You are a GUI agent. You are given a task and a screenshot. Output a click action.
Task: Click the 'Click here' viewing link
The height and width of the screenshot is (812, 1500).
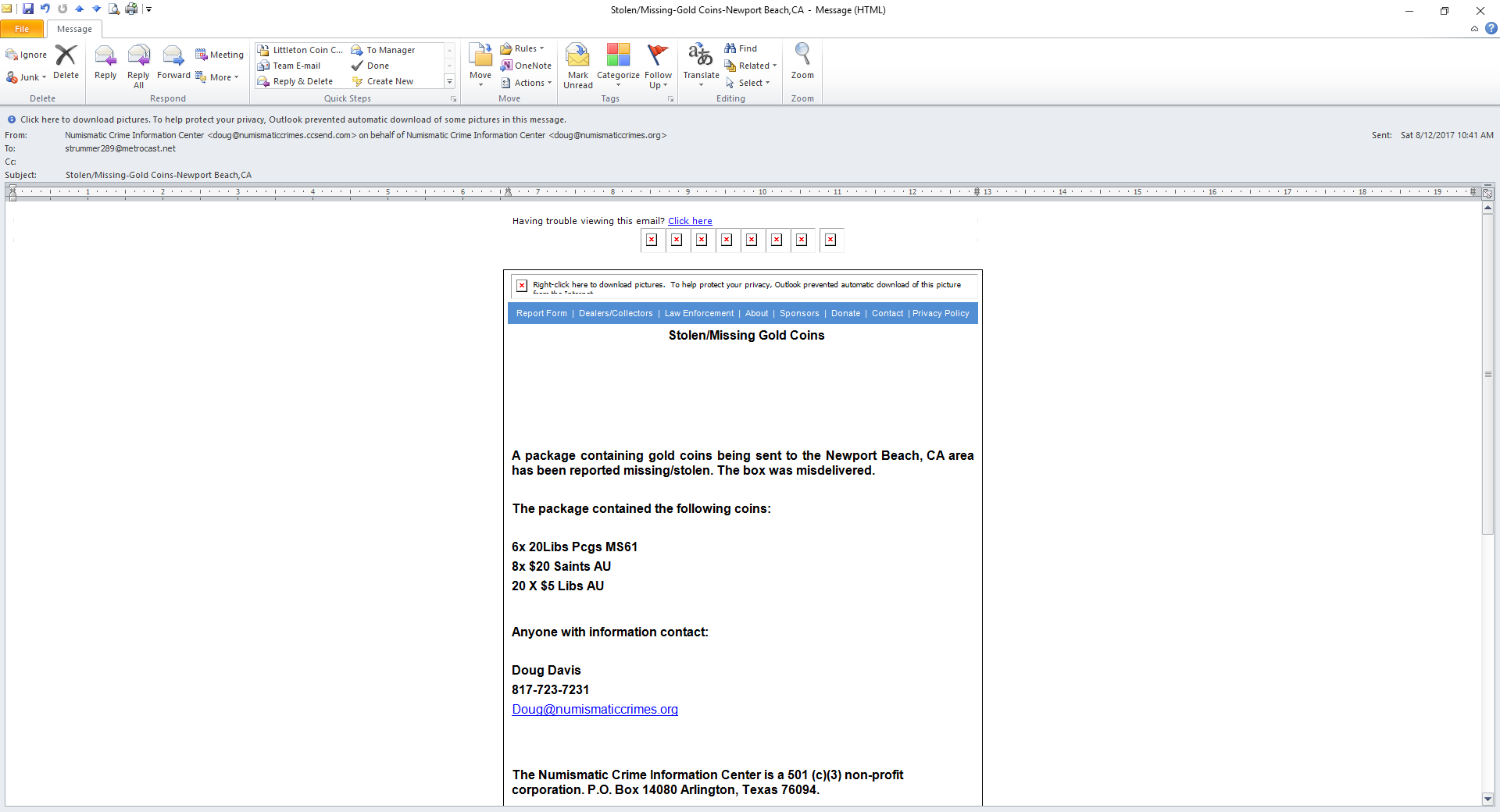point(690,221)
